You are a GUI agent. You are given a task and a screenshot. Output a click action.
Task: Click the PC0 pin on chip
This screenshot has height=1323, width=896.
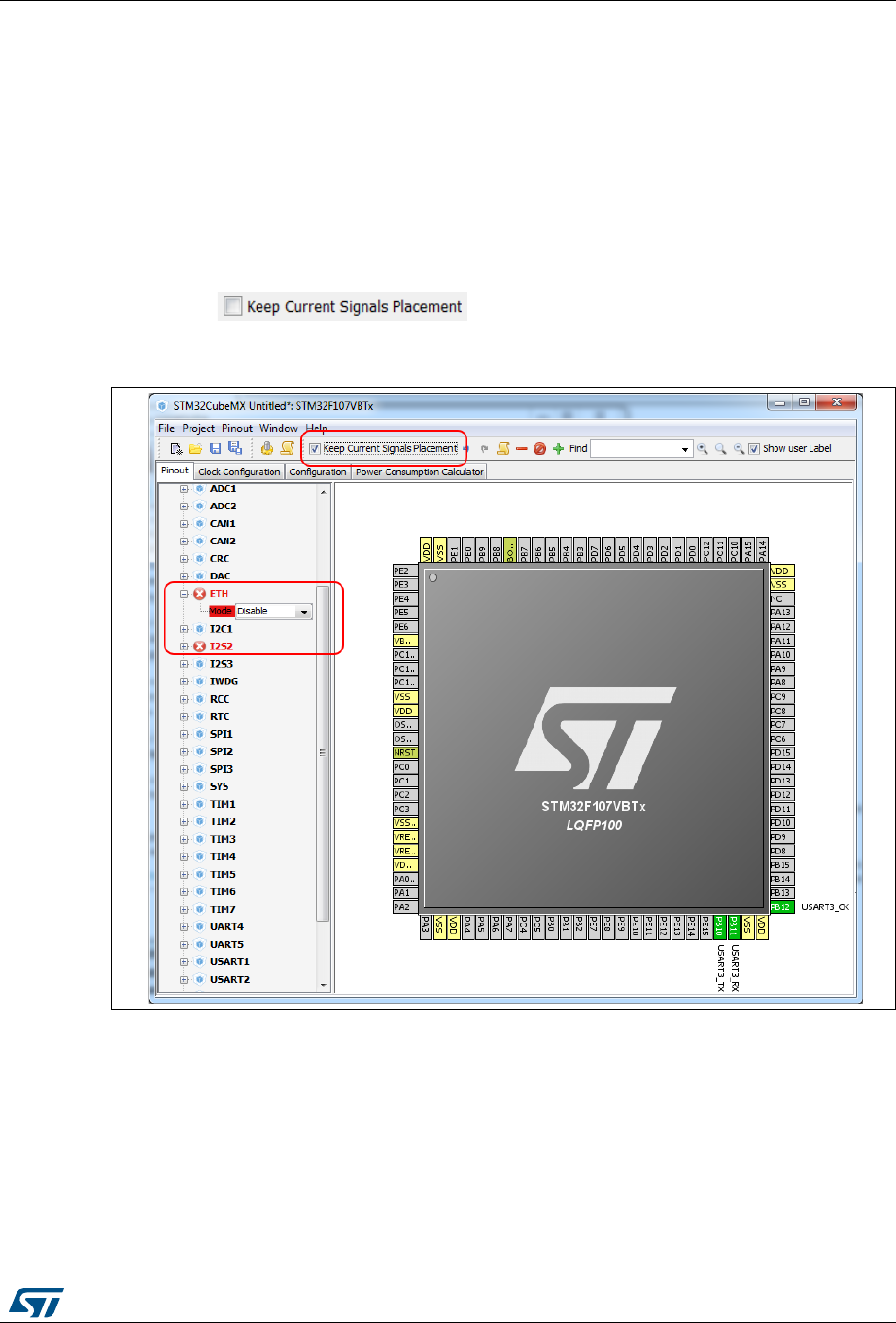[x=405, y=767]
